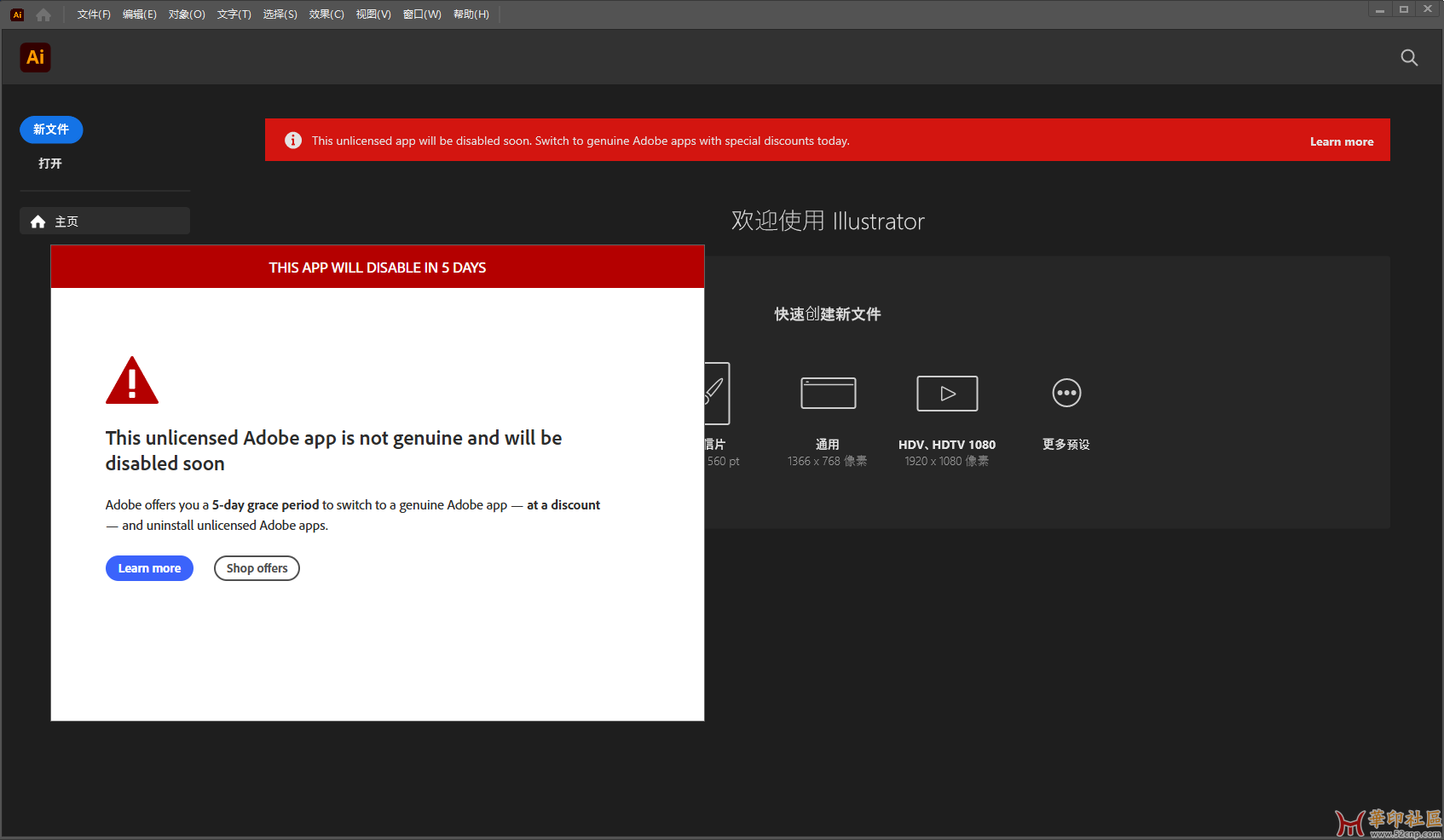
Task: Click the red warning triangle icon
Action: point(132,381)
